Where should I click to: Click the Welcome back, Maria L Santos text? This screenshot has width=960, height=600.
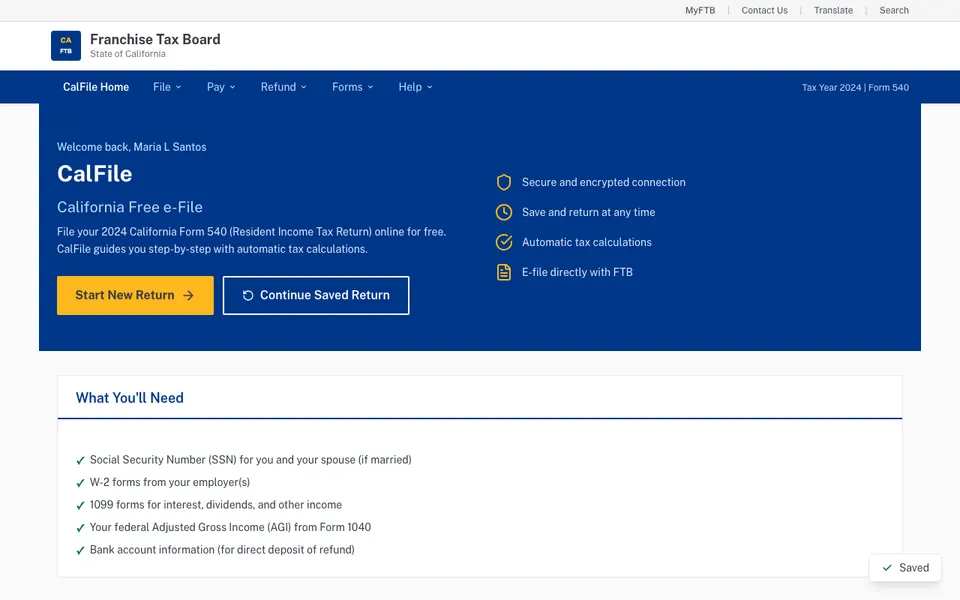(x=132, y=147)
